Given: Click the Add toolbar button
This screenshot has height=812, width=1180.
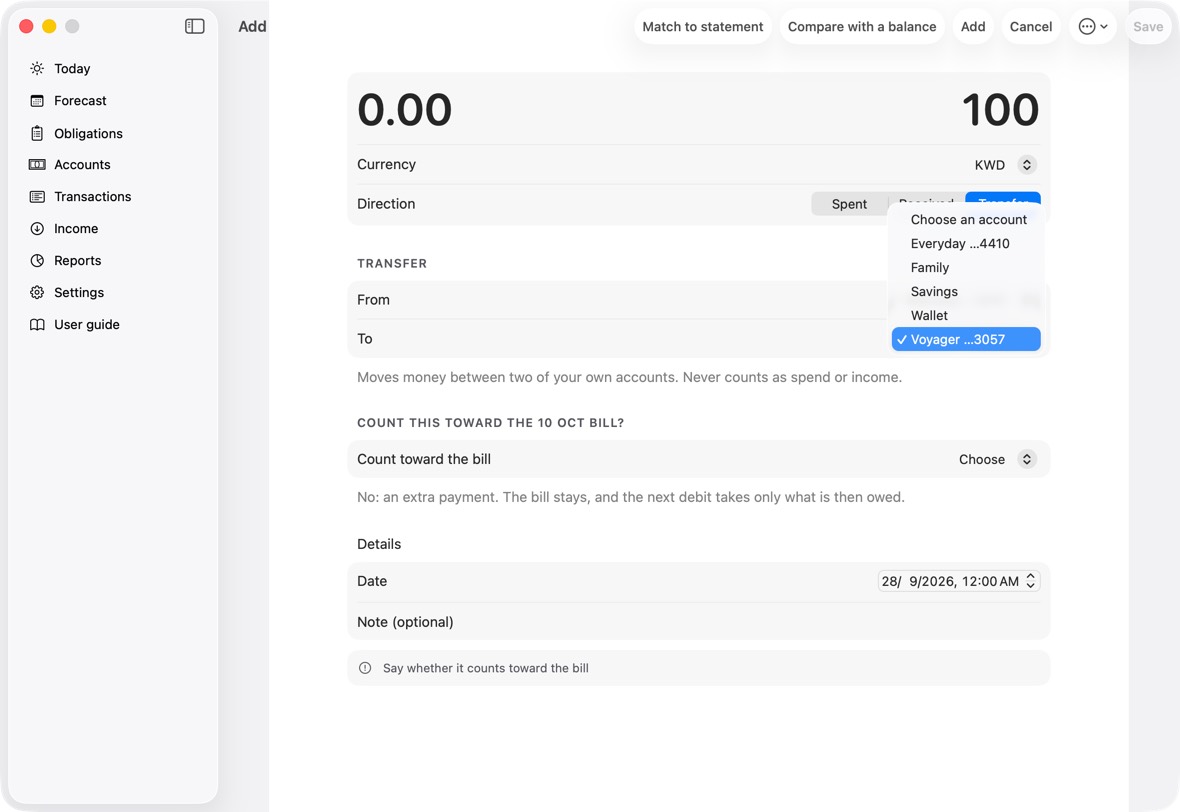Looking at the screenshot, I should [x=973, y=26].
